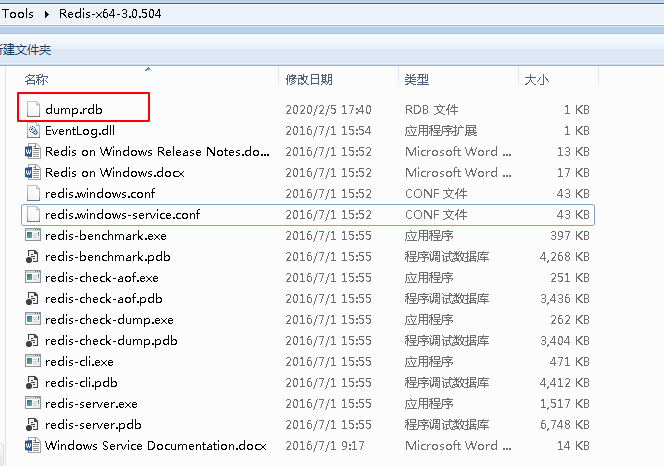
Task: Click the 14 KB size cell
Action: tap(573, 446)
